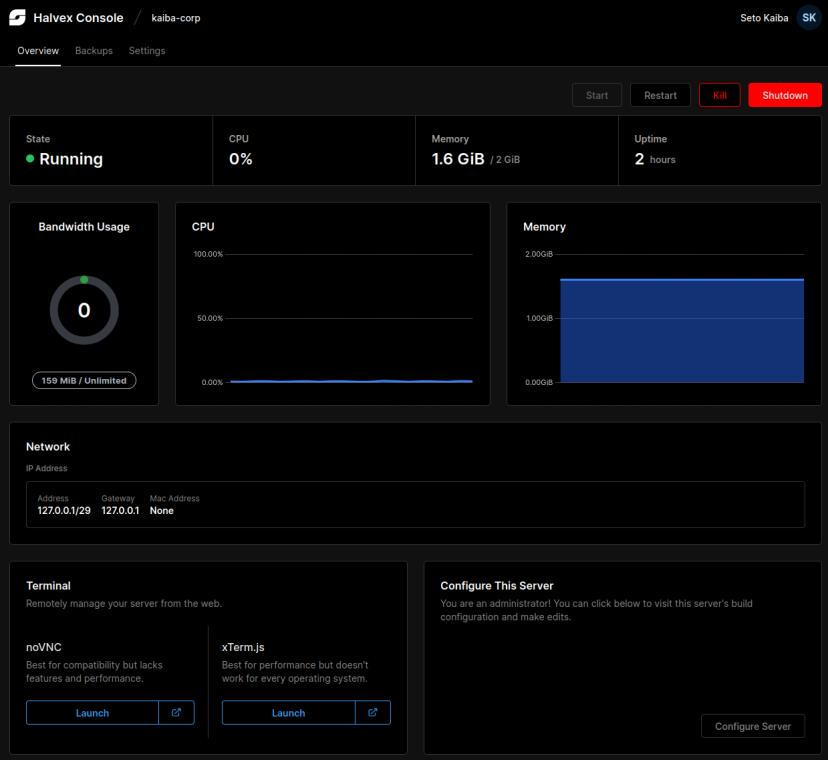Open xTerm.js in new window icon
Screen dimensions: 828x760
click(373, 712)
